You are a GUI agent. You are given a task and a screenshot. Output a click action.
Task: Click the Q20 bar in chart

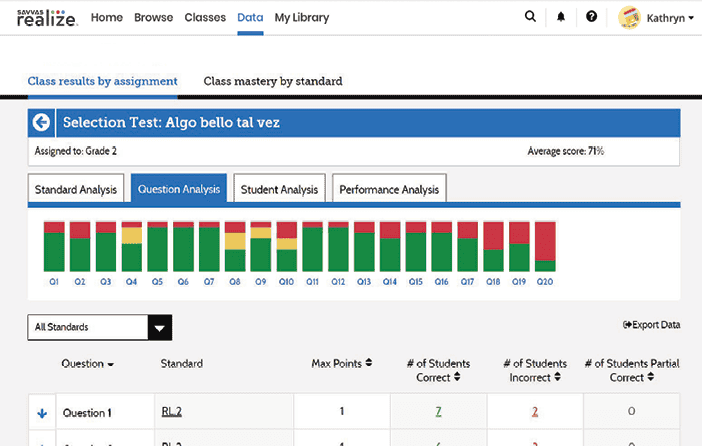[545, 247]
